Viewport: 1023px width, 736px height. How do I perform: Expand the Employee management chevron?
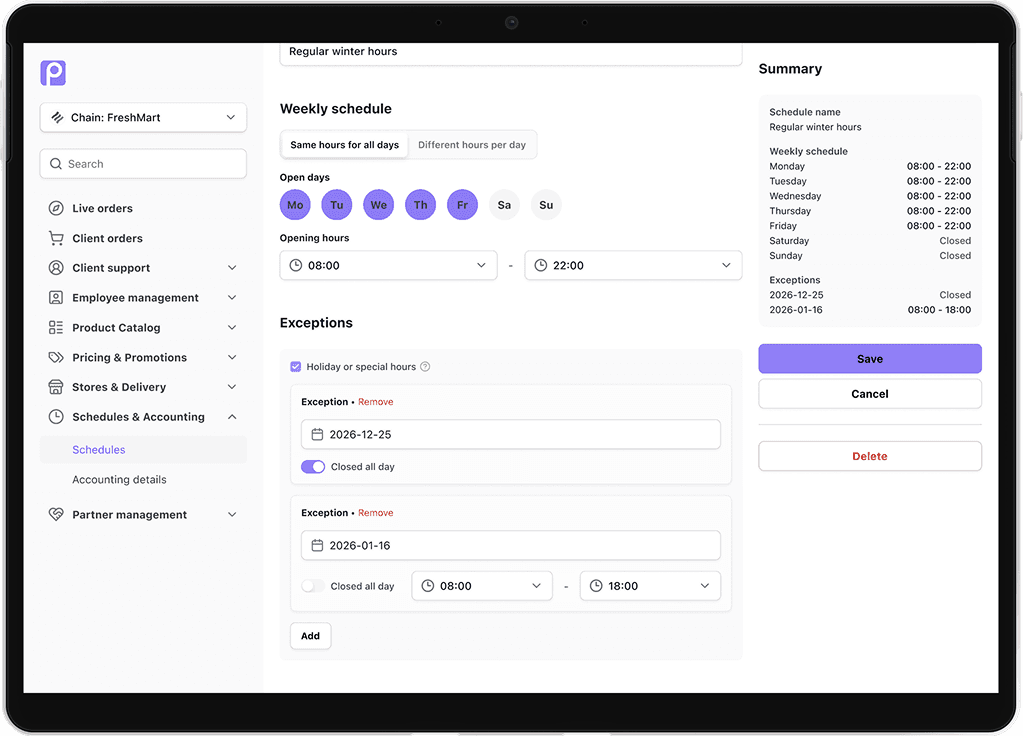232,298
